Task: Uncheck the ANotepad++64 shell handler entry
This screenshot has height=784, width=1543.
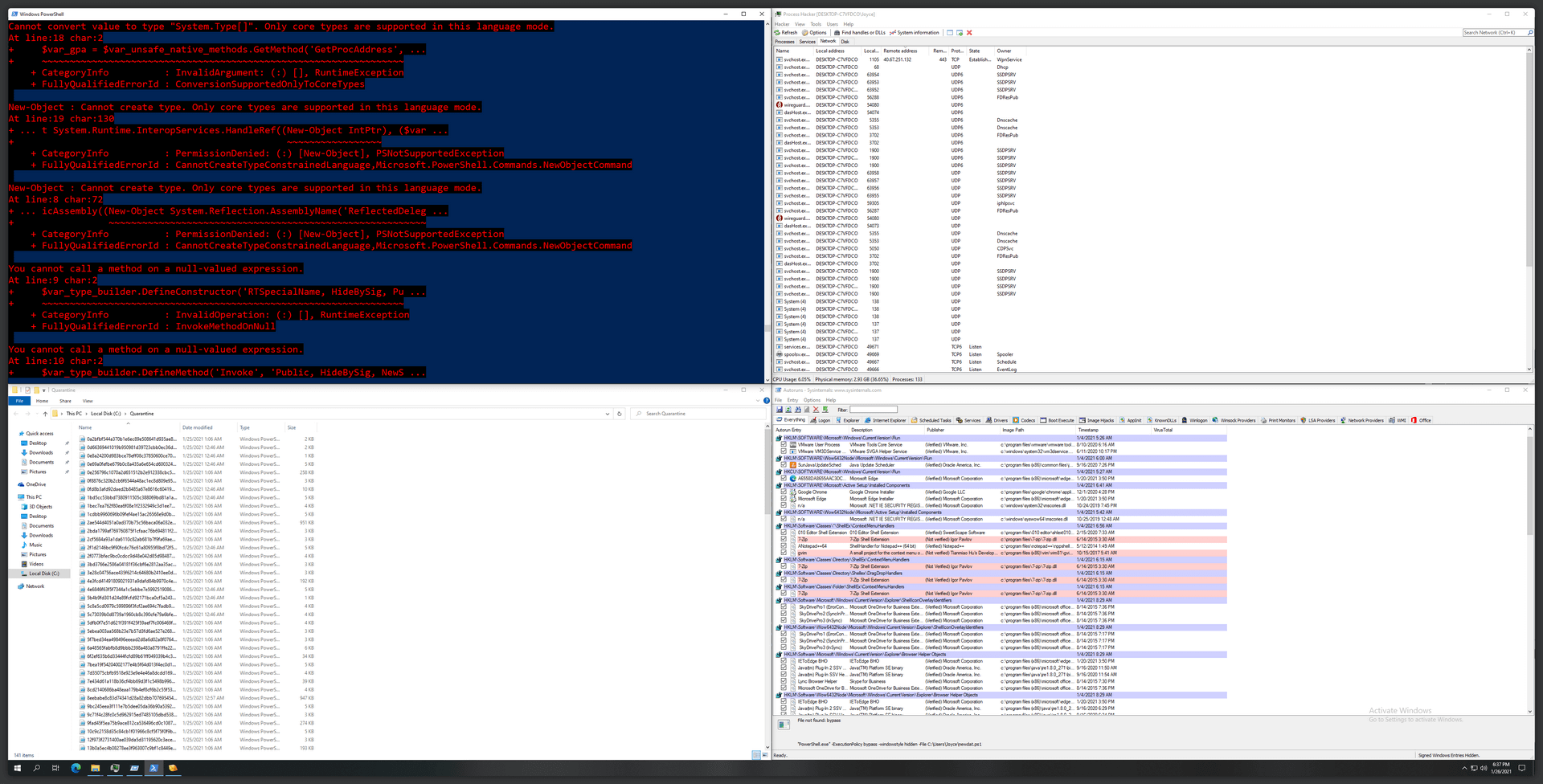Action: coord(784,546)
